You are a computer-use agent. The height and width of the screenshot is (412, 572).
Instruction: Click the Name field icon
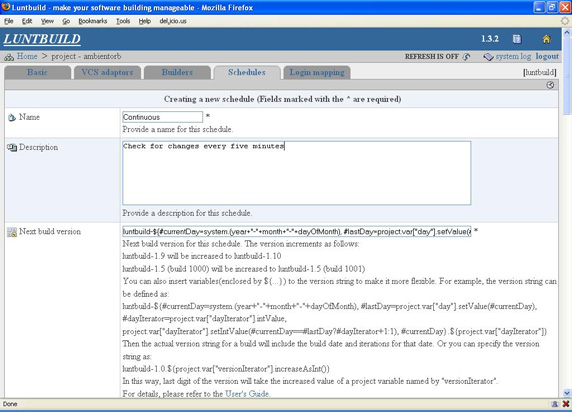point(12,118)
